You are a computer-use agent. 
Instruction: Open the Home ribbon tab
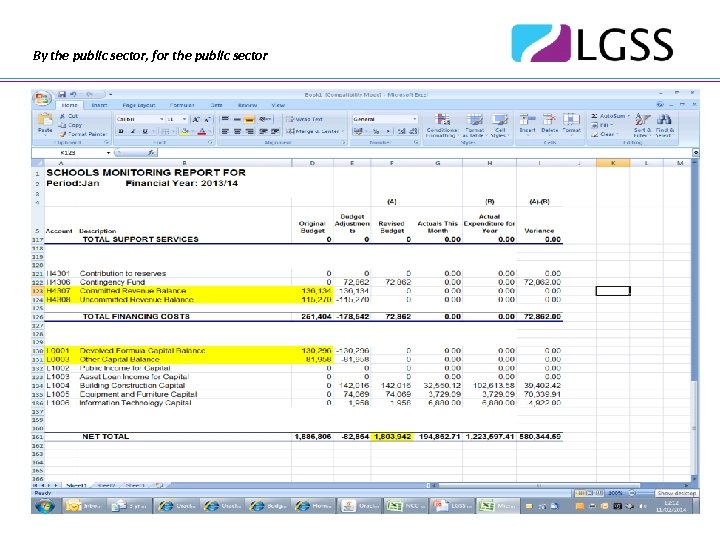[x=69, y=105]
